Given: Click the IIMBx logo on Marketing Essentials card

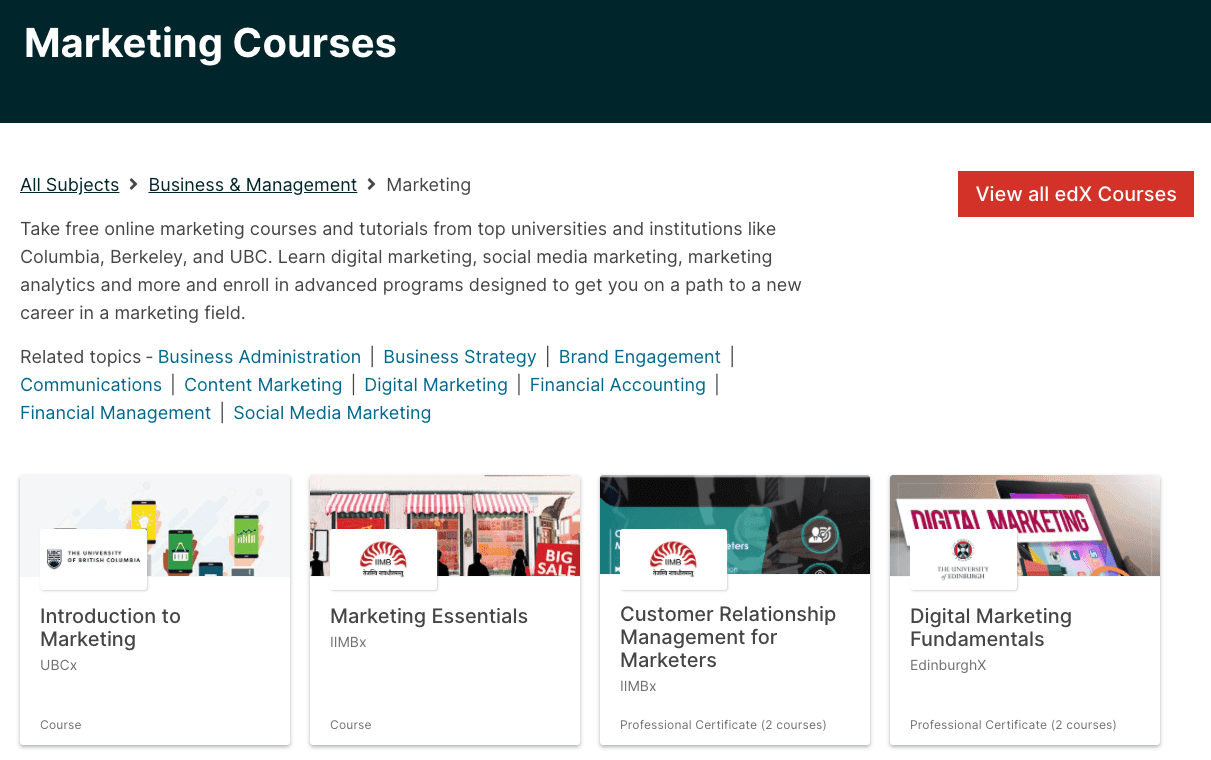Looking at the screenshot, I should click(385, 557).
